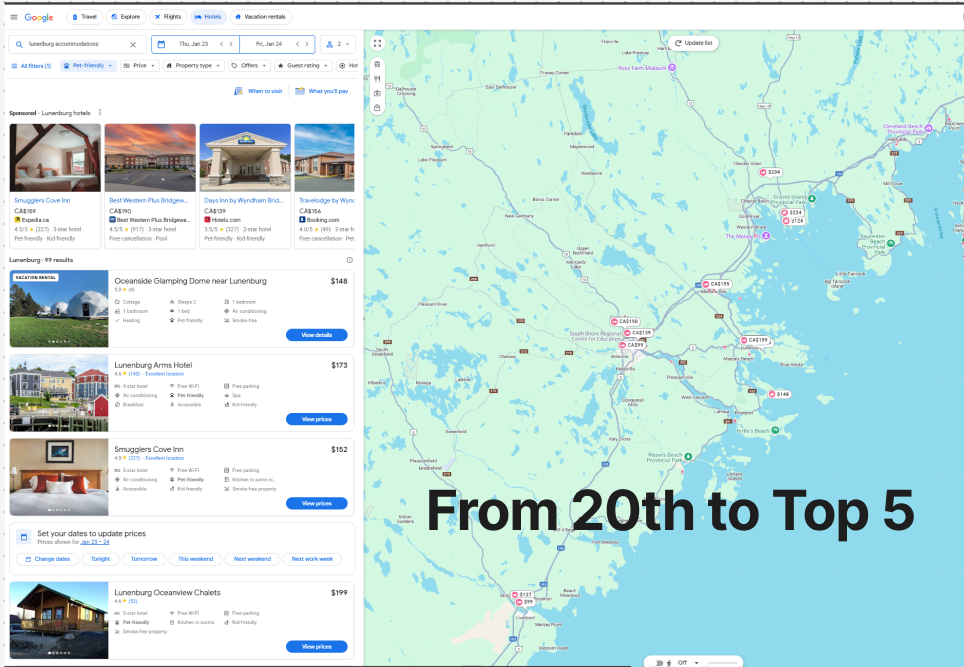
Task: Click the Ross Farm Museum map pin
Action: point(672,68)
